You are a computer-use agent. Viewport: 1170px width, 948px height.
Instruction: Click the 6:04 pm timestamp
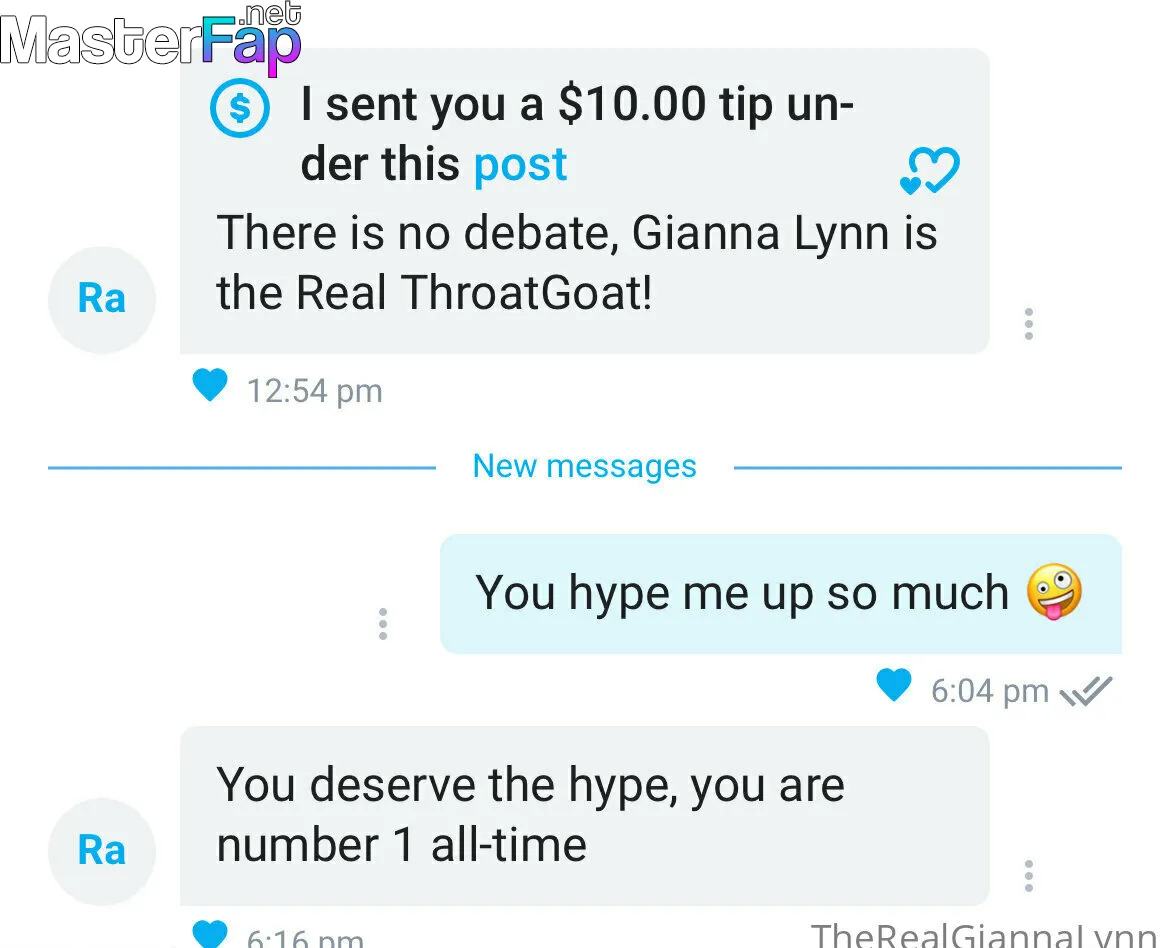click(990, 691)
